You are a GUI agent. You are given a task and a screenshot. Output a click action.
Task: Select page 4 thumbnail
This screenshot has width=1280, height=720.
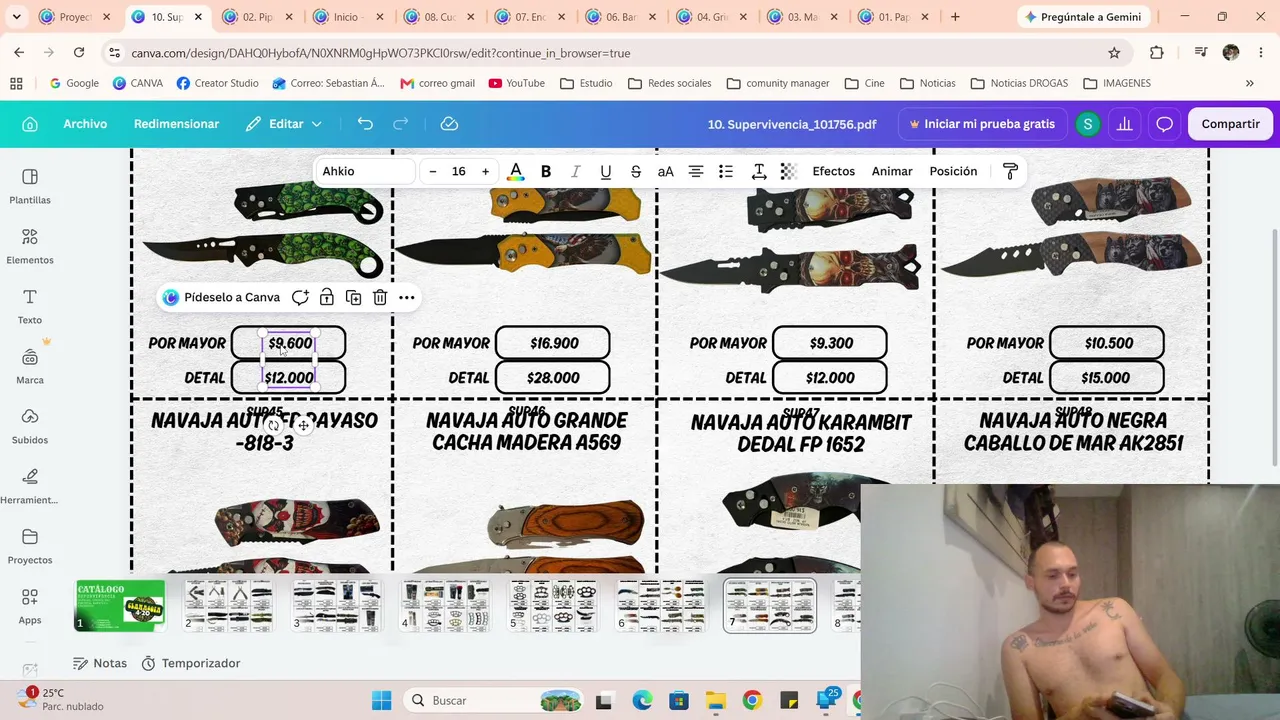click(445, 606)
